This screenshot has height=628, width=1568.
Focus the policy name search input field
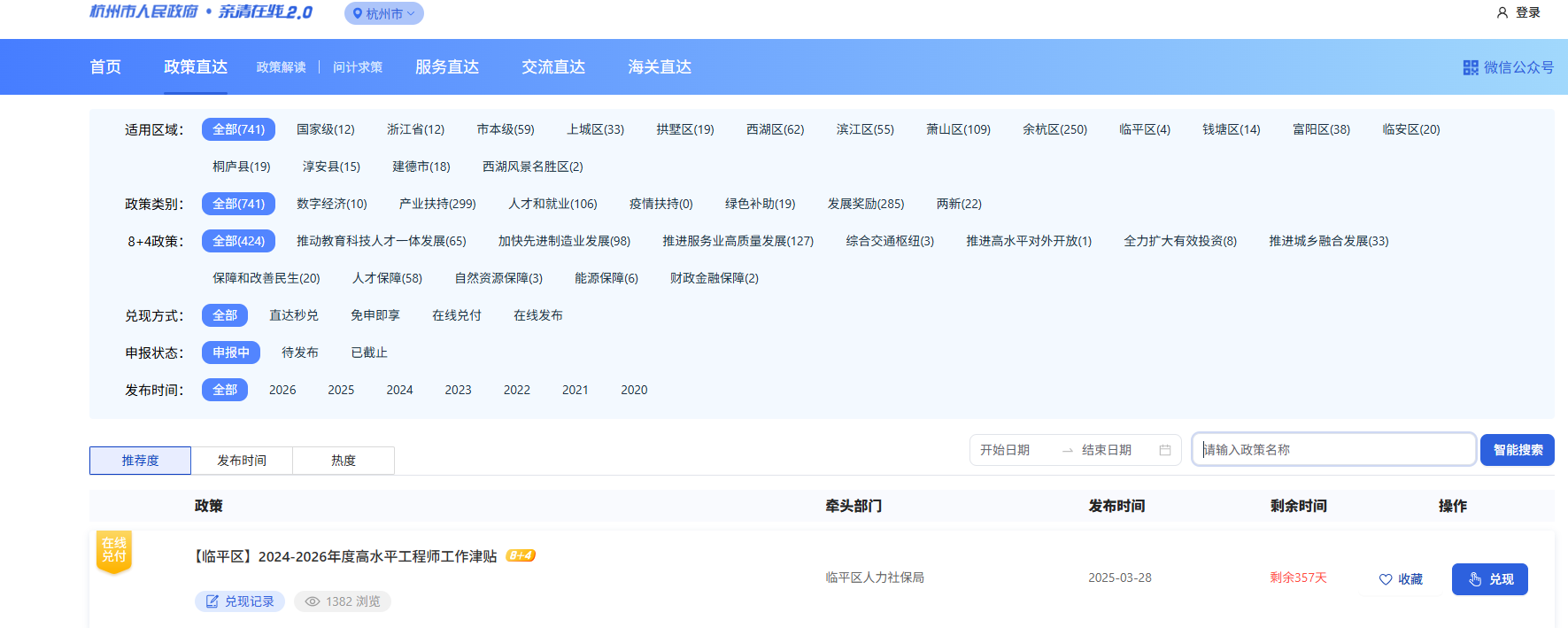[1332, 450]
